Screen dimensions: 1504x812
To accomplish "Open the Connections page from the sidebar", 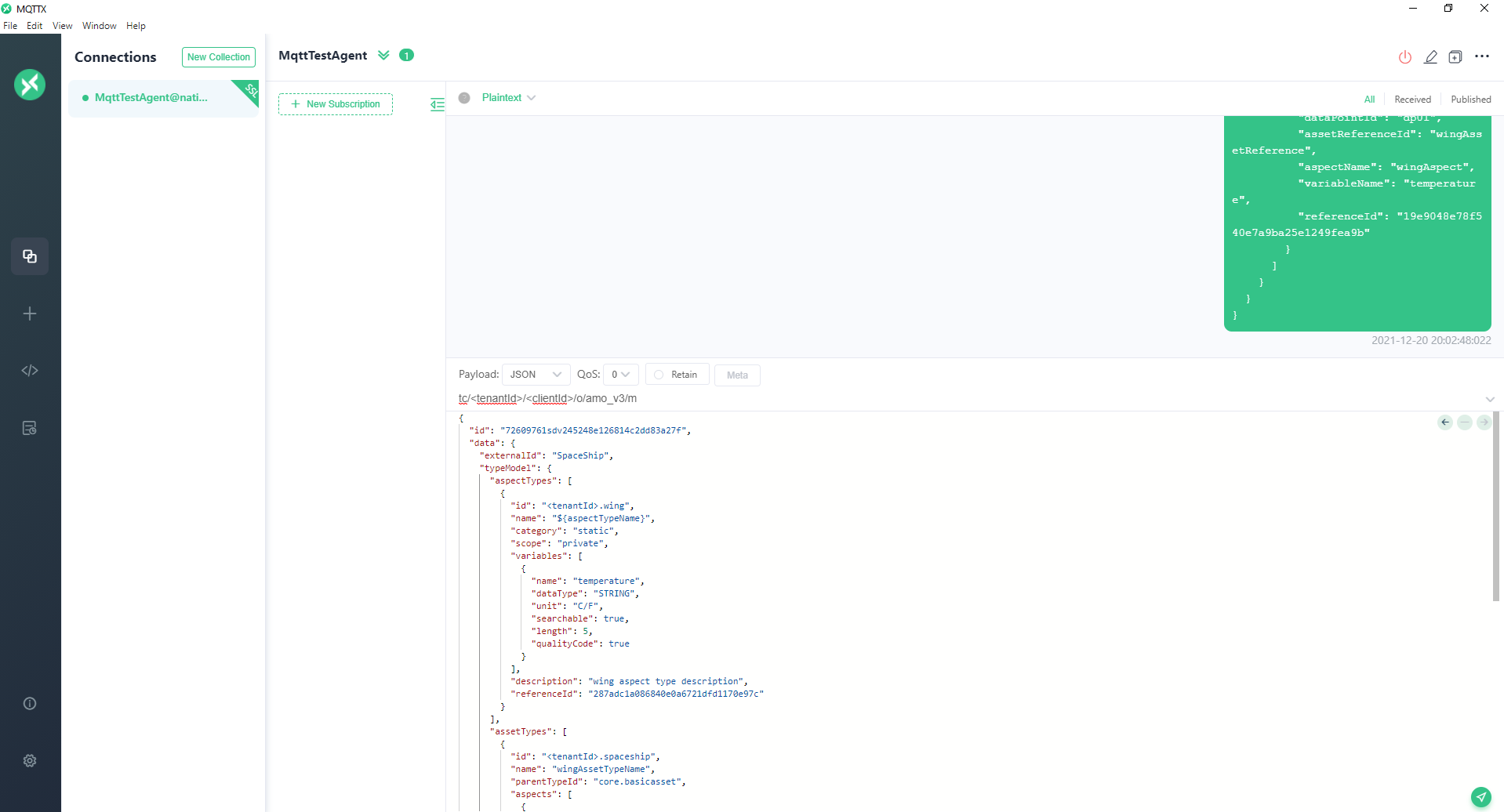I will [30, 256].
